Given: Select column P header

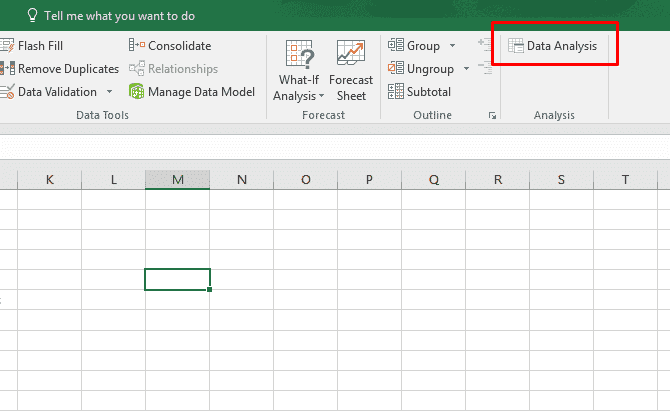Looking at the screenshot, I should [x=369, y=179].
